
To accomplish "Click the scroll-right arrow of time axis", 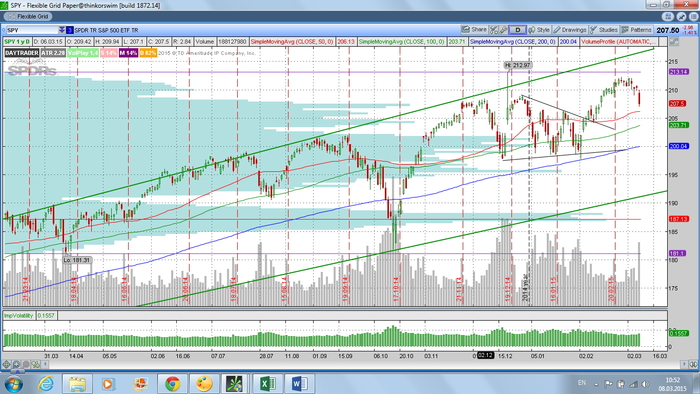I will pos(683,365).
